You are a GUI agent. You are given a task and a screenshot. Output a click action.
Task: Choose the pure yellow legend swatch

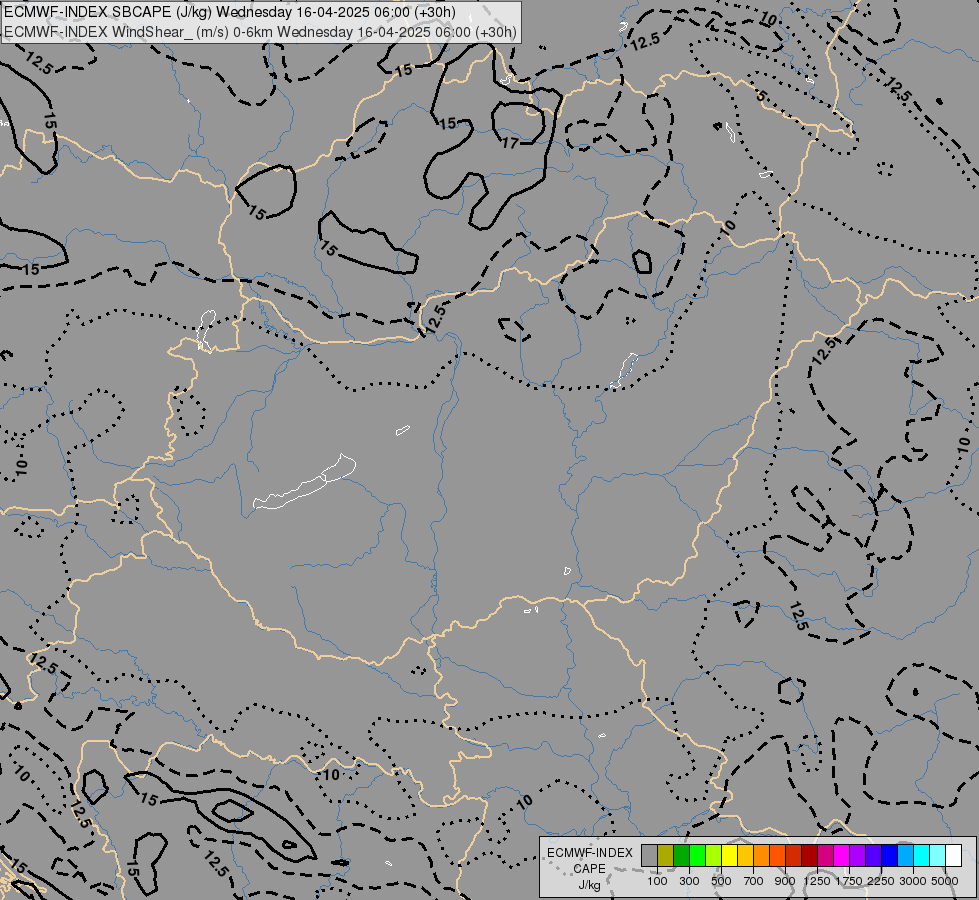729,855
